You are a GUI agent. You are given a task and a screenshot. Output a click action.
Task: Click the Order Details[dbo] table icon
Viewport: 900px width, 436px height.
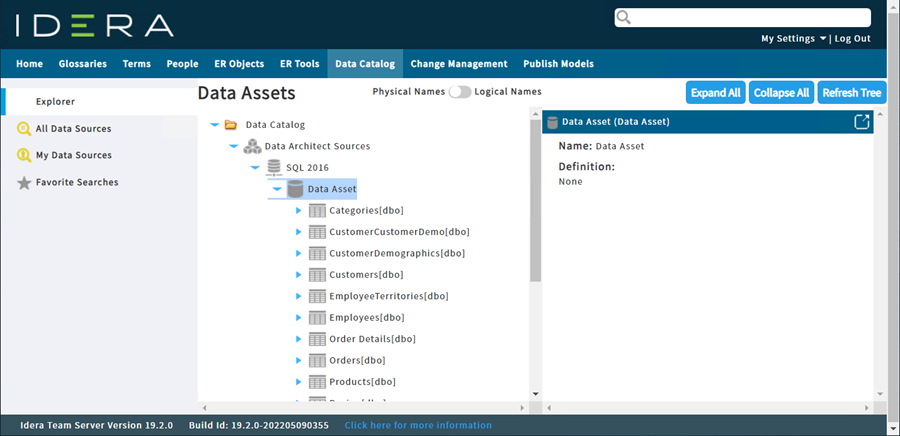(x=317, y=339)
